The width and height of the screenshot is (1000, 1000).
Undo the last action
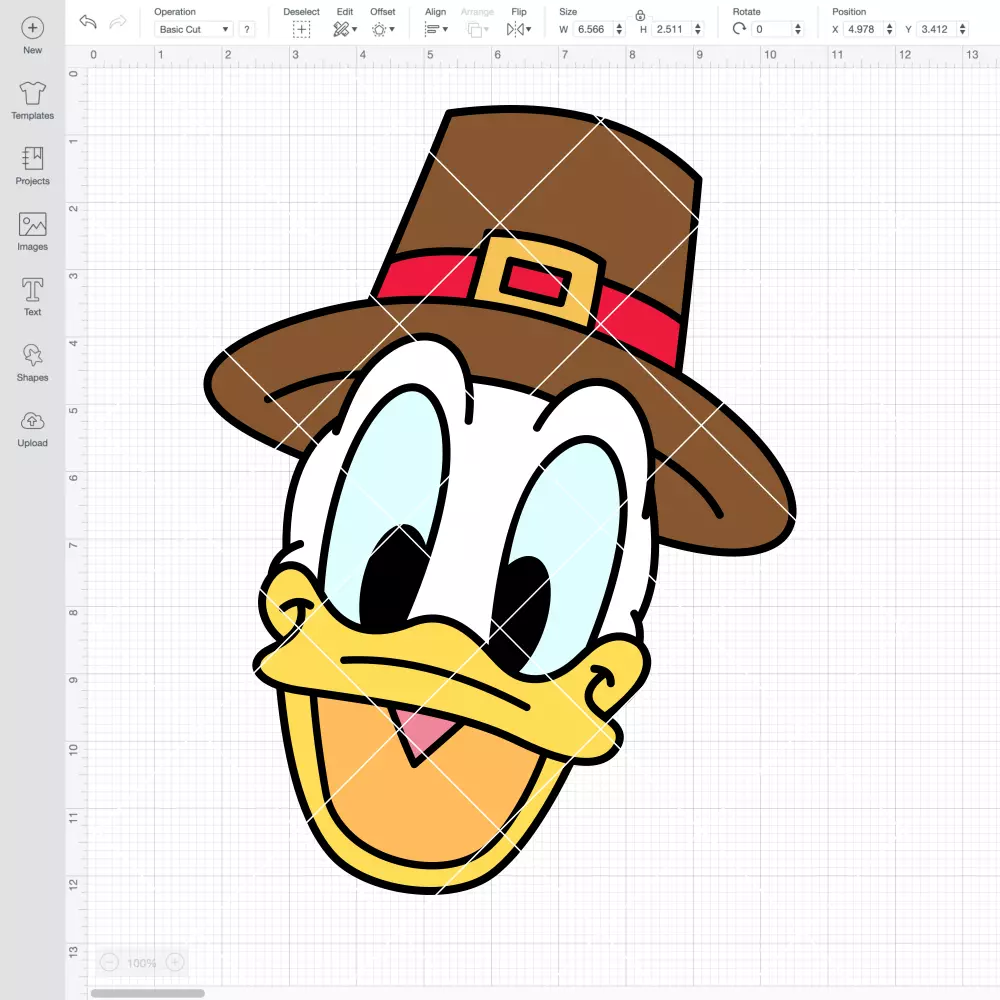88,22
